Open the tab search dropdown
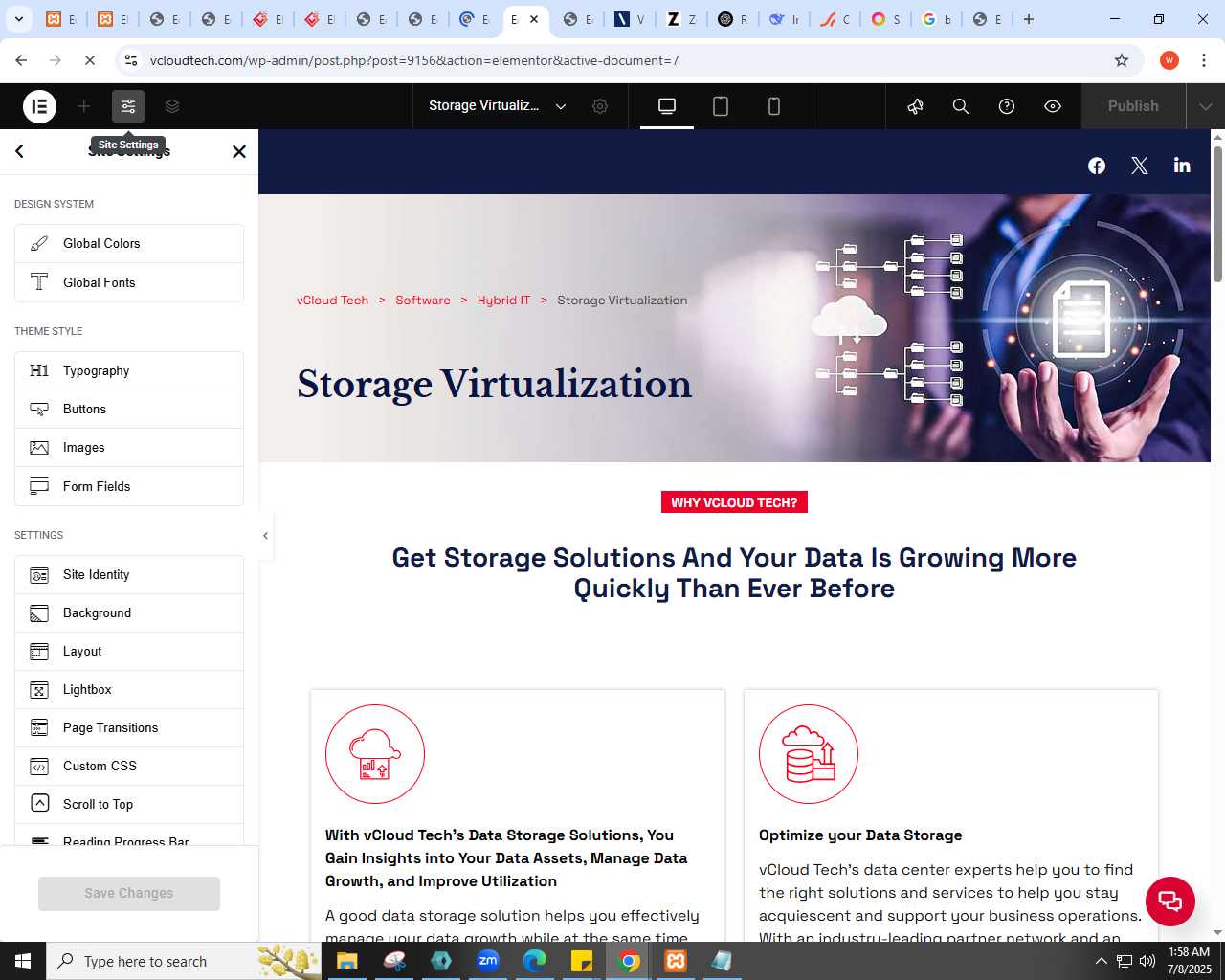Viewport: 1225px width, 980px height. pos(19,19)
